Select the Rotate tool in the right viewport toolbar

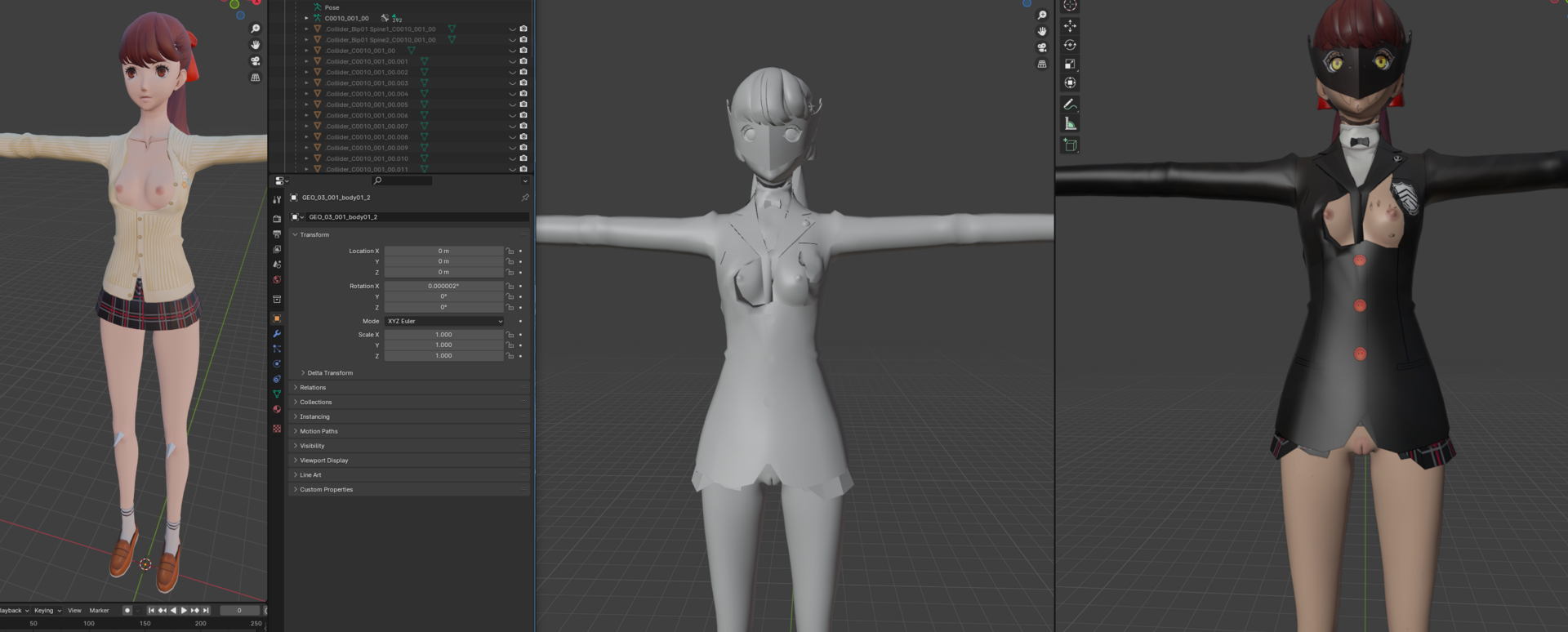pyautogui.click(x=1070, y=45)
